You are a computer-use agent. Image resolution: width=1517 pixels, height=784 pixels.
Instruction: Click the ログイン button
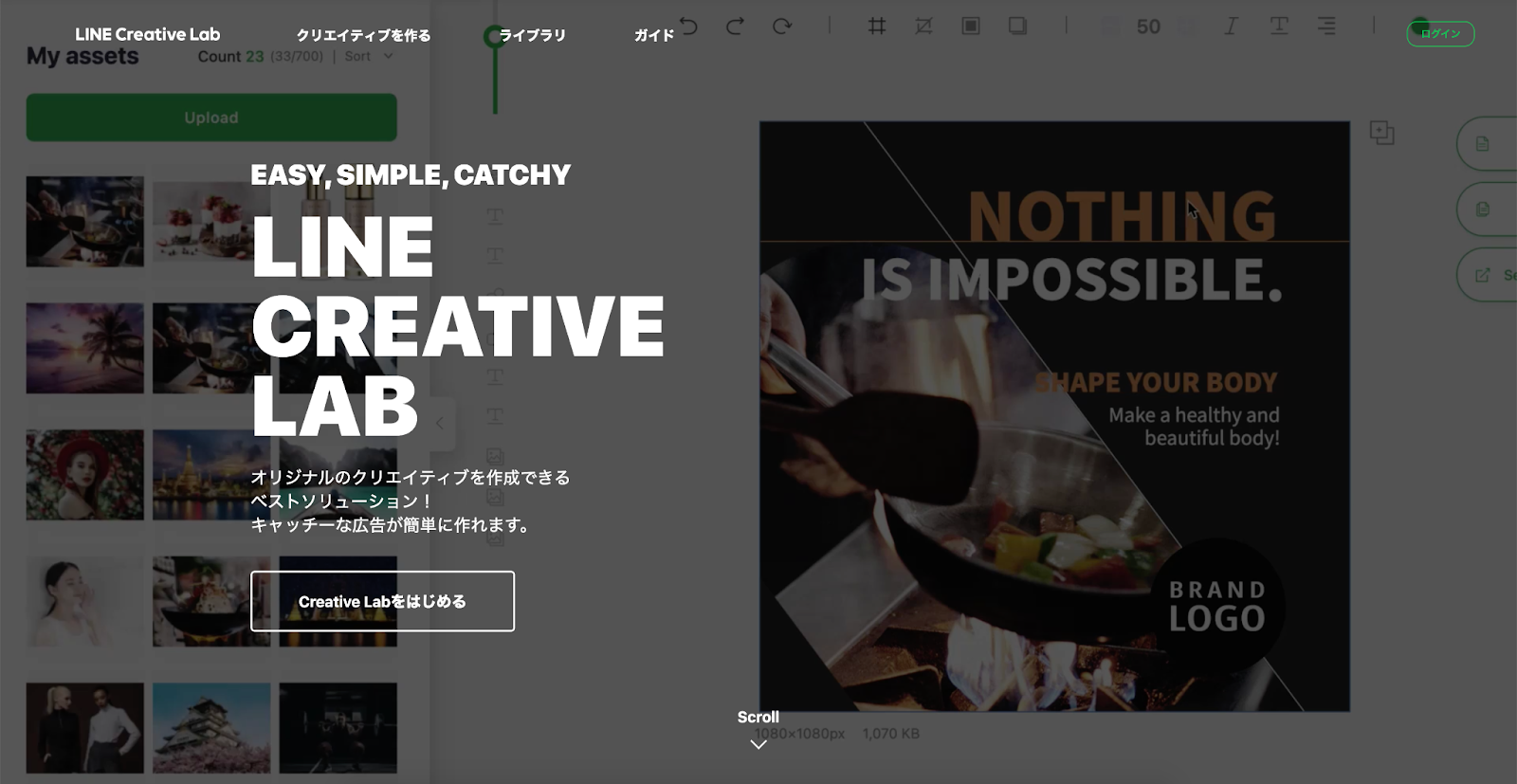pyautogui.click(x=1439, y=34)
